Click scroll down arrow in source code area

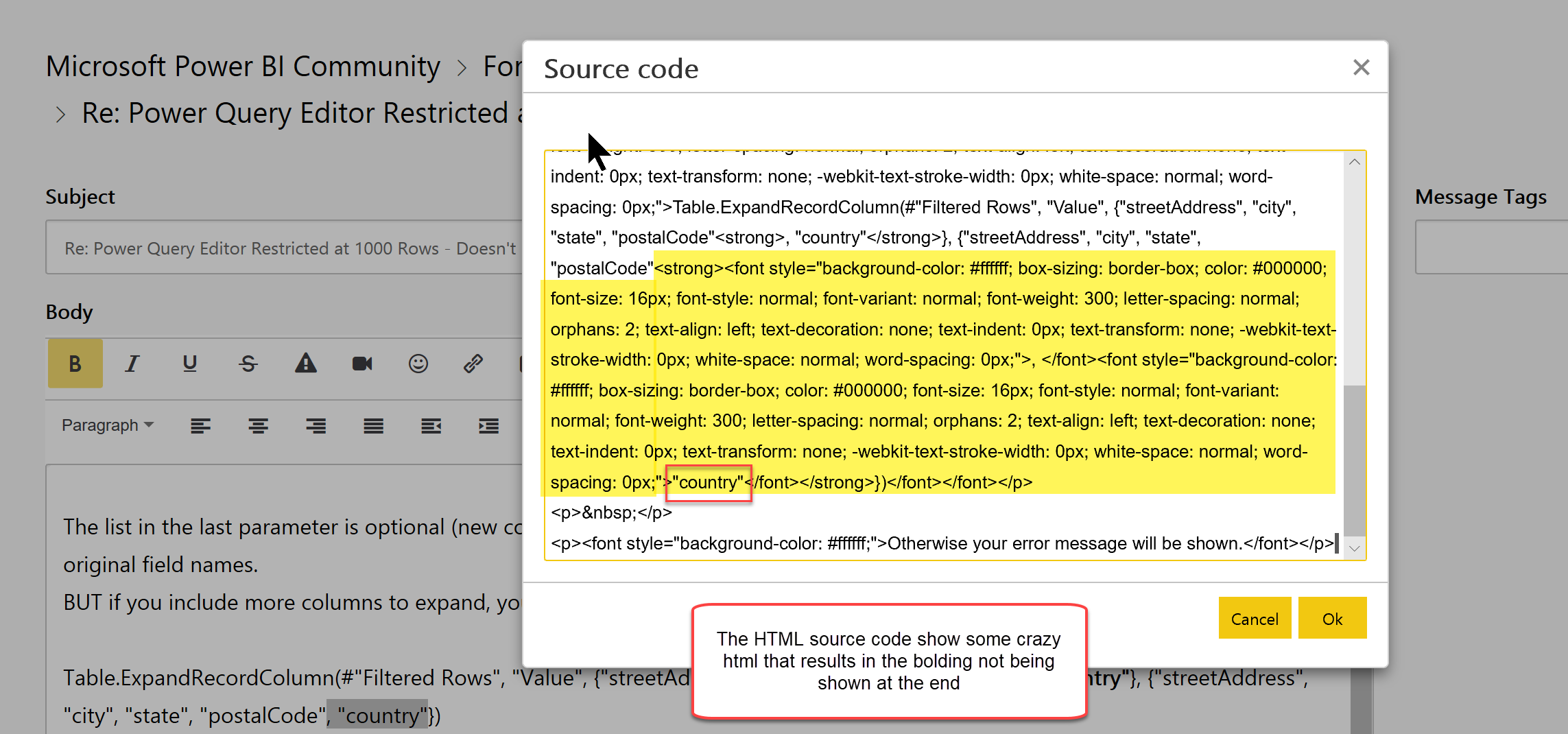coord(1355,547)
